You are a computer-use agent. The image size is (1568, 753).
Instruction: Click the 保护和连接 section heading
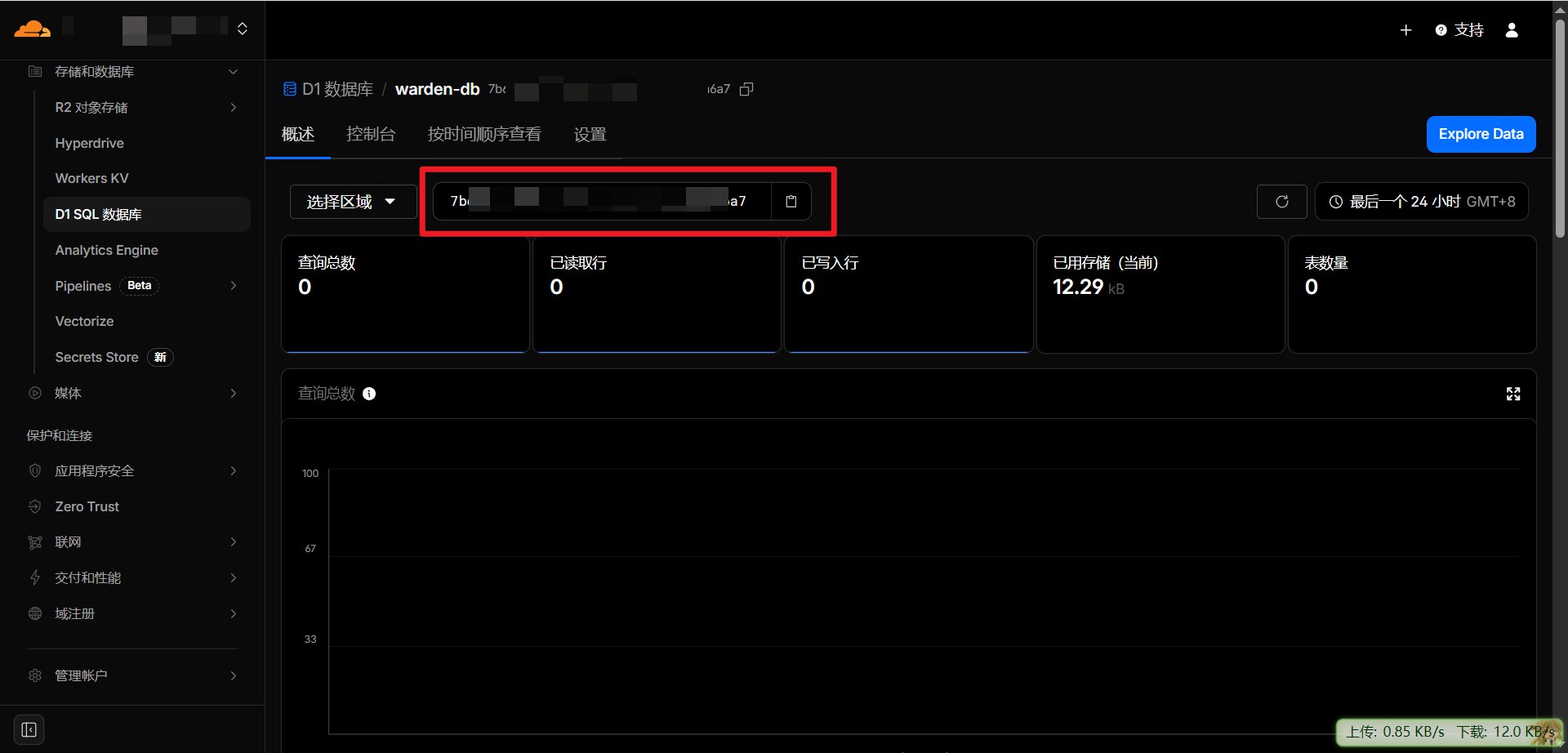tap(60, 435)
